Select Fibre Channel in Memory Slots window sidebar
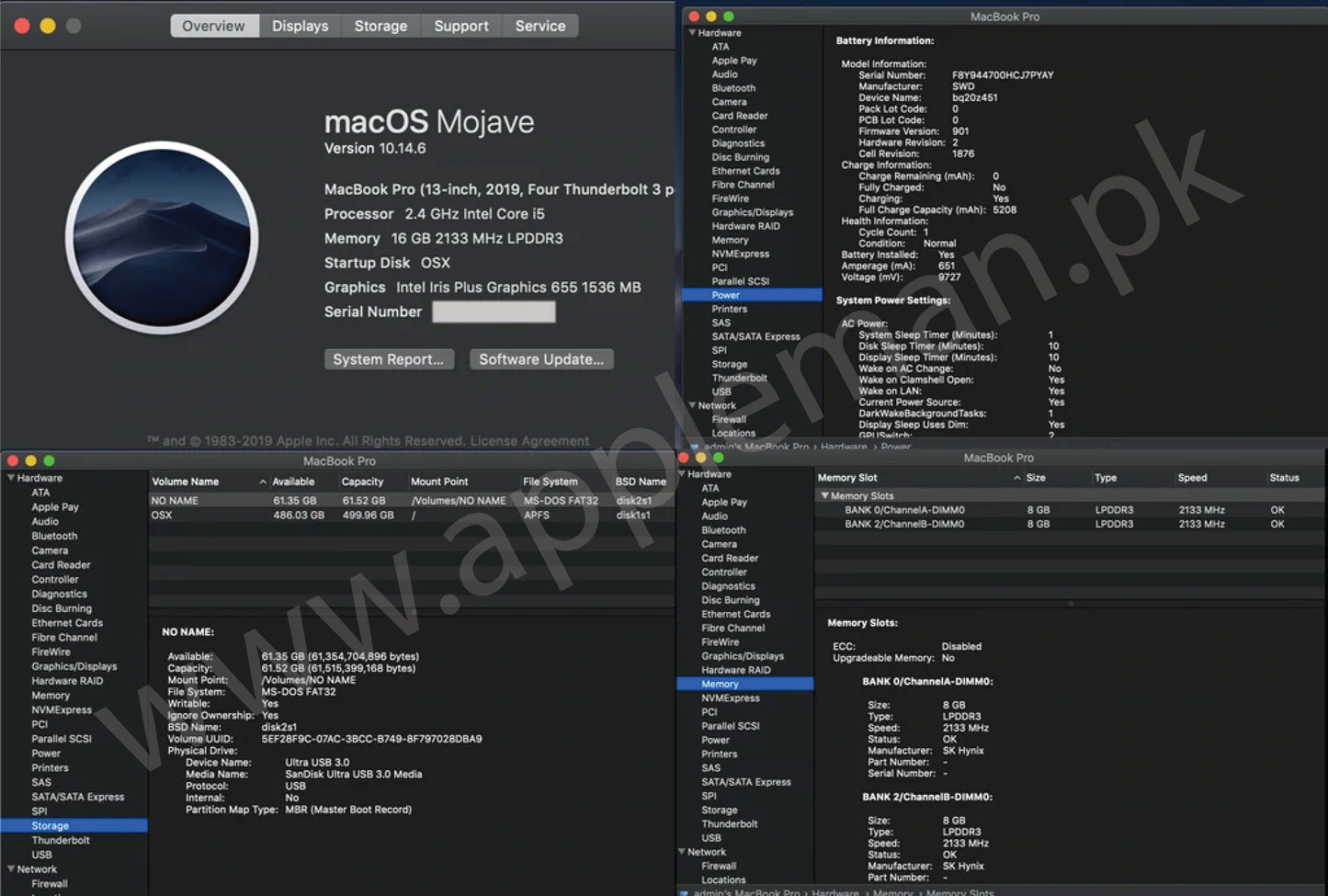 tap(733, 629)
